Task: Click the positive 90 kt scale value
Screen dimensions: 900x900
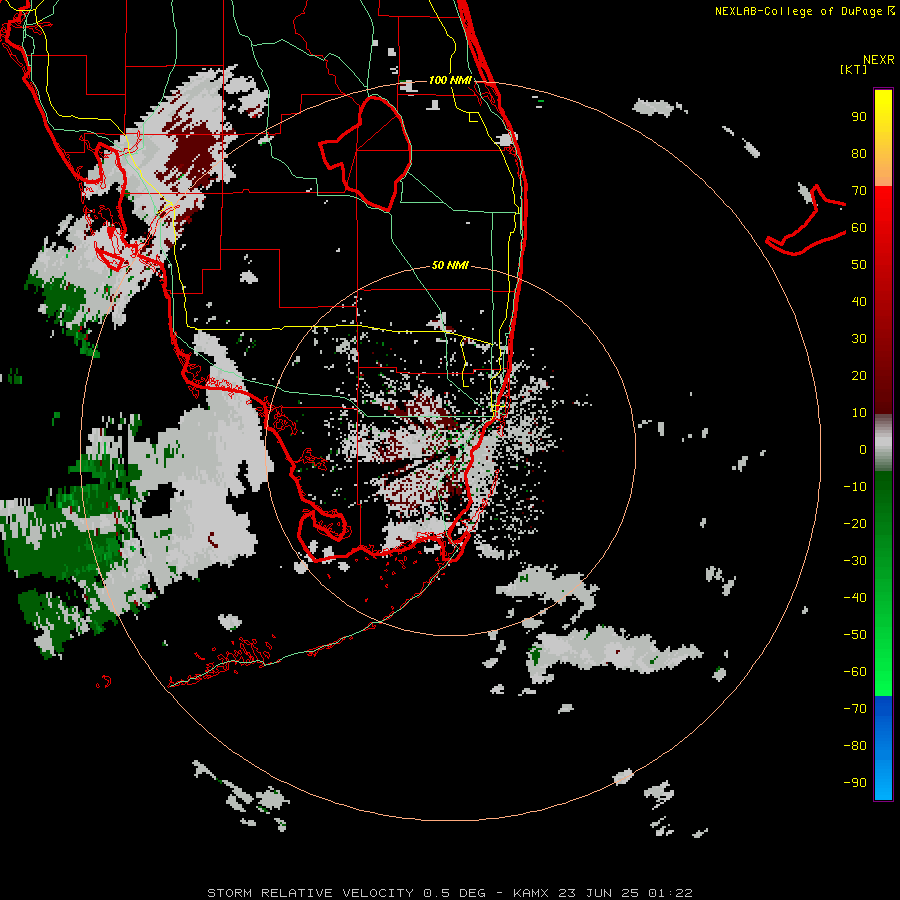Action: (x=859, y=117)
